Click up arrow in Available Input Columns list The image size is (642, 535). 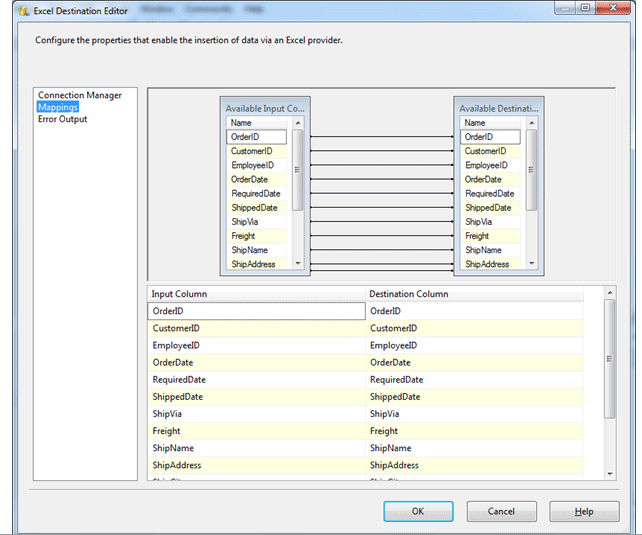[297, 123]
